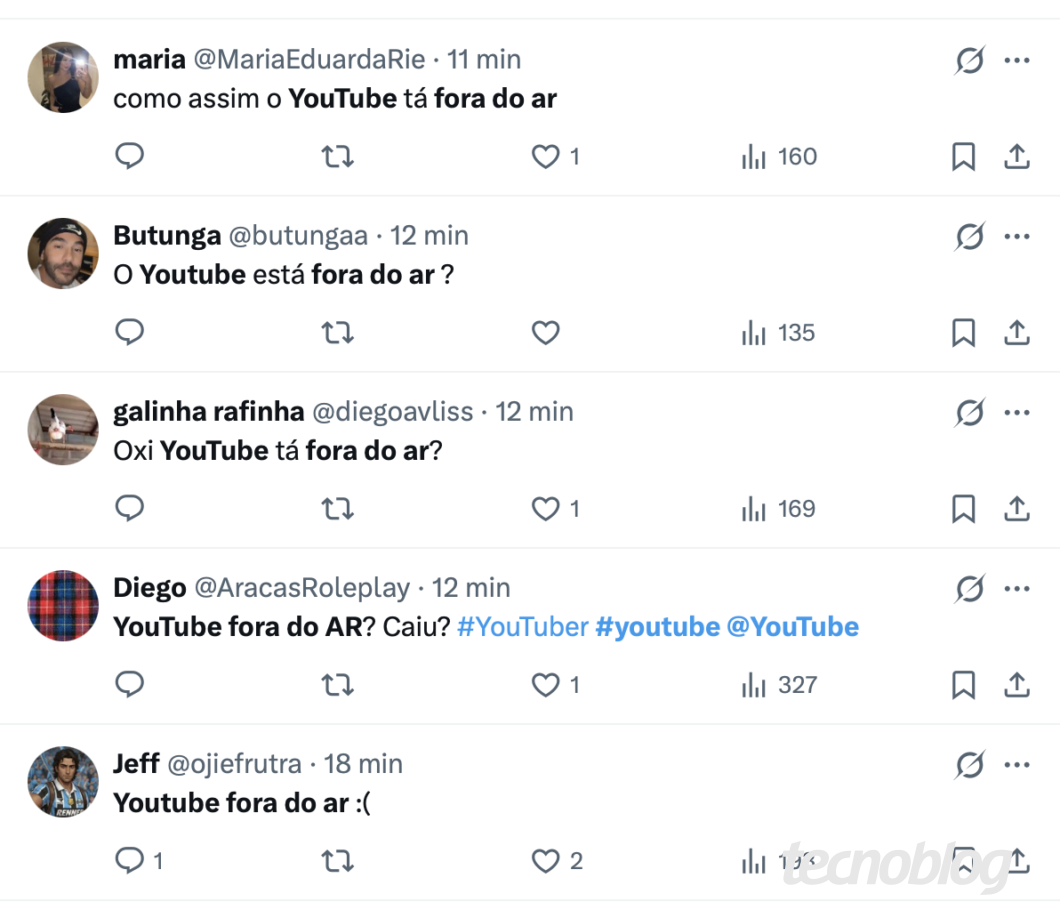The image size is (1060, 918).
Task: View Jeff's avatar profile
Action: [63, 781]
